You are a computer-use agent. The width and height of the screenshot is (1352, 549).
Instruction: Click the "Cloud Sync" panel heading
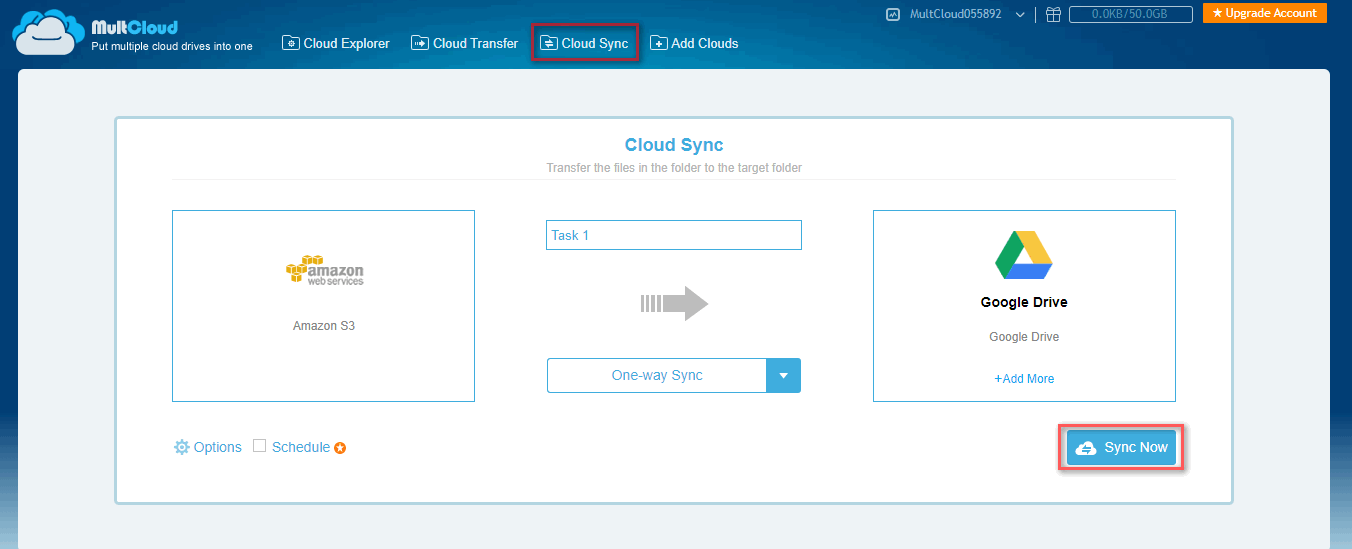tap(674, 145)
